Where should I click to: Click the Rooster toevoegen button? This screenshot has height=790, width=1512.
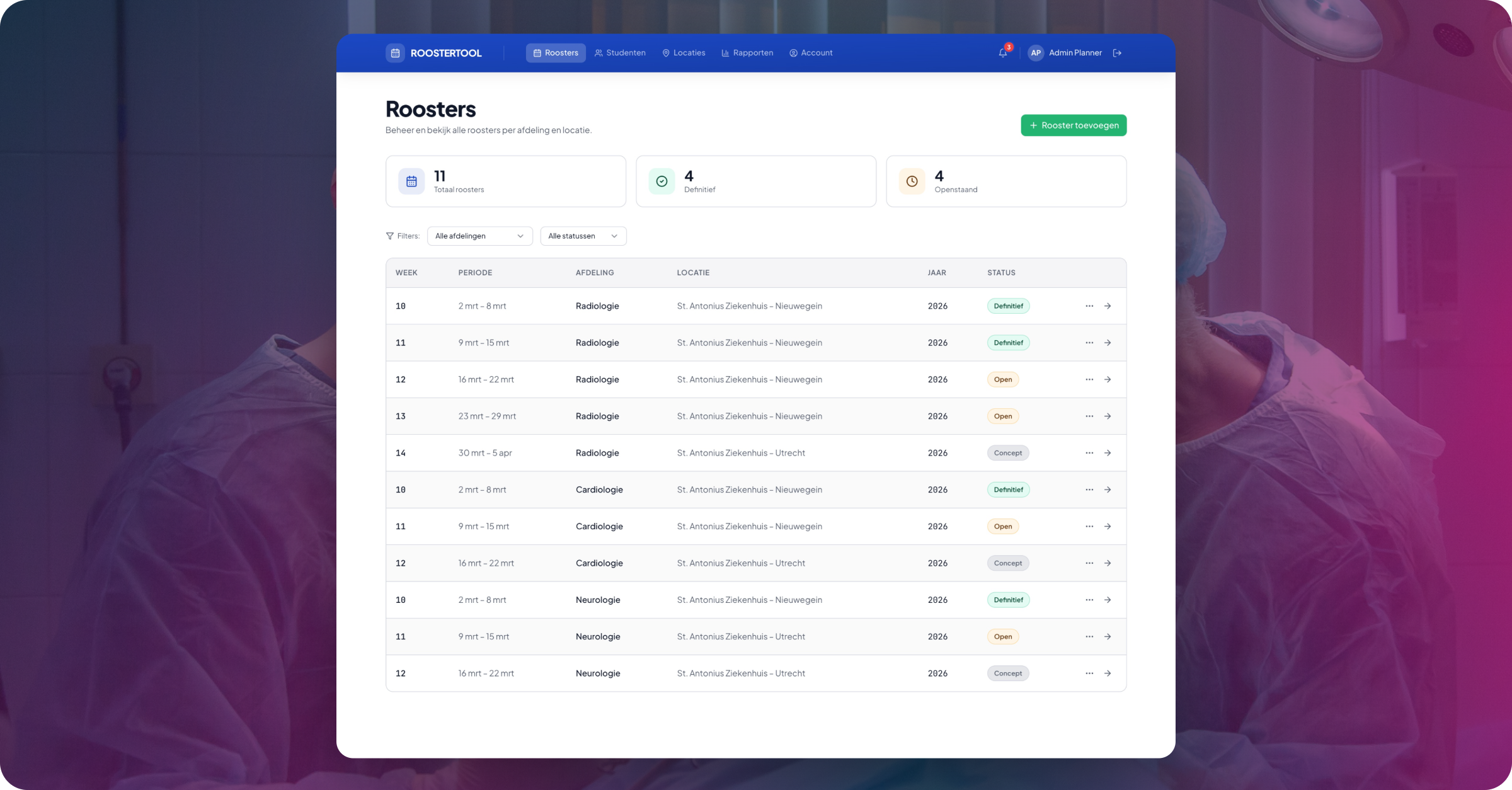coord(1074,125)
